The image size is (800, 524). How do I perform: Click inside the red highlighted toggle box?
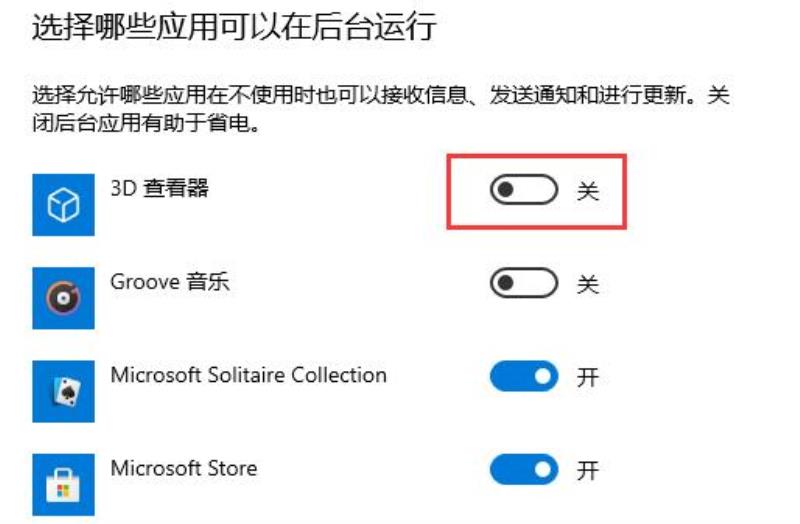click(x=537, y=191)
